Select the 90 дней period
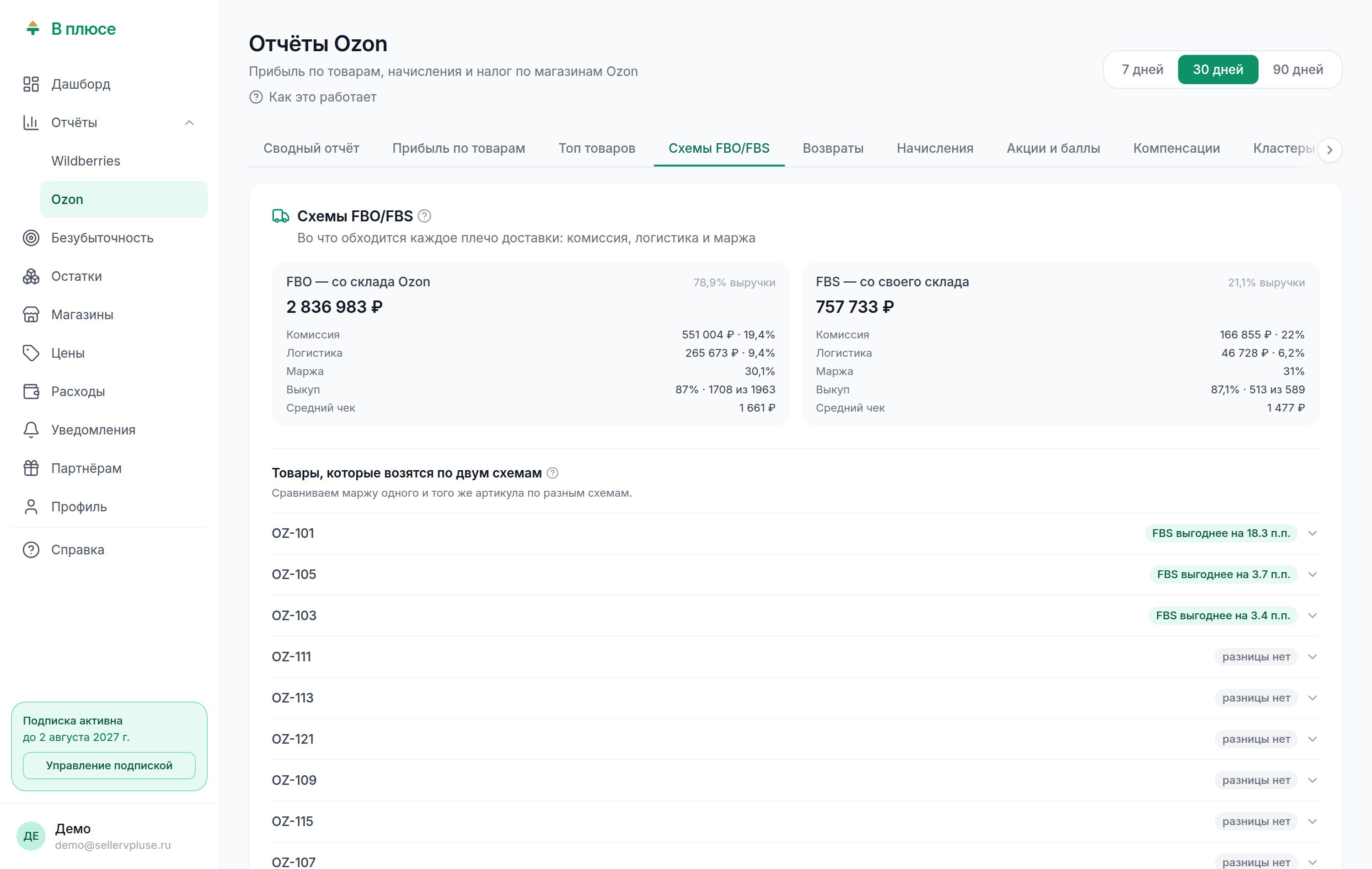Image resolution: width=1372 pixels, height=869 pixels. [1298, 70]
